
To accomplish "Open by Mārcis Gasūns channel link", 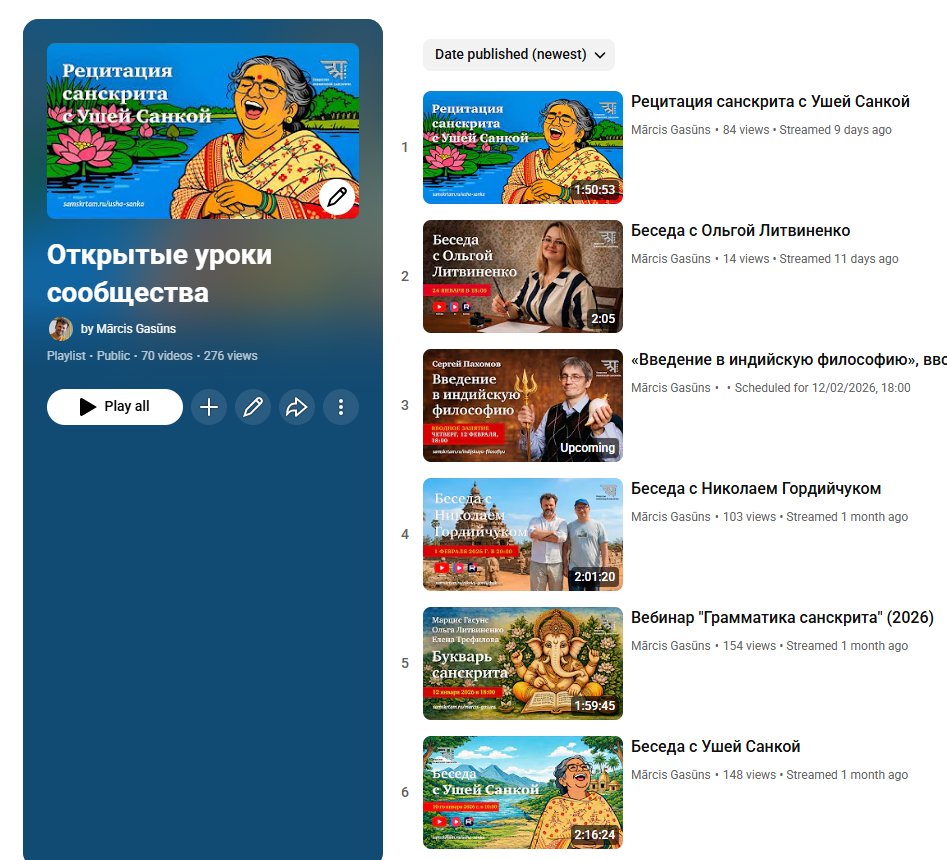I will click(128, 329).
